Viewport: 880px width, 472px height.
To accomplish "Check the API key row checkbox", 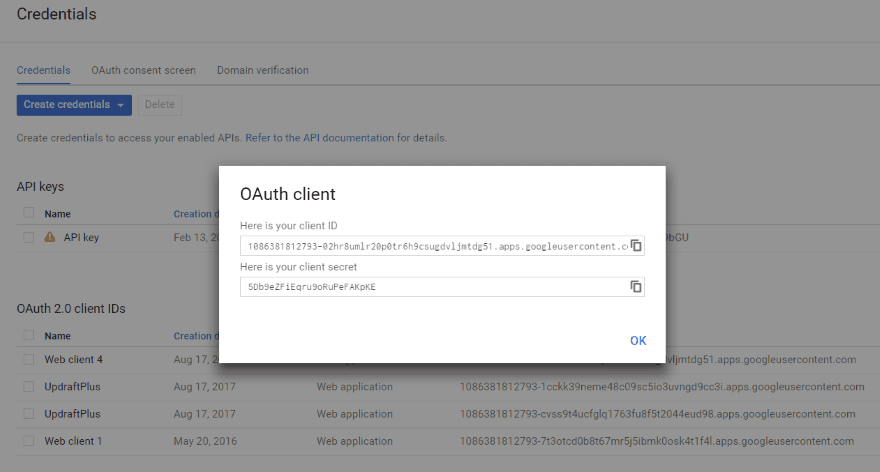I will (29, 237).
